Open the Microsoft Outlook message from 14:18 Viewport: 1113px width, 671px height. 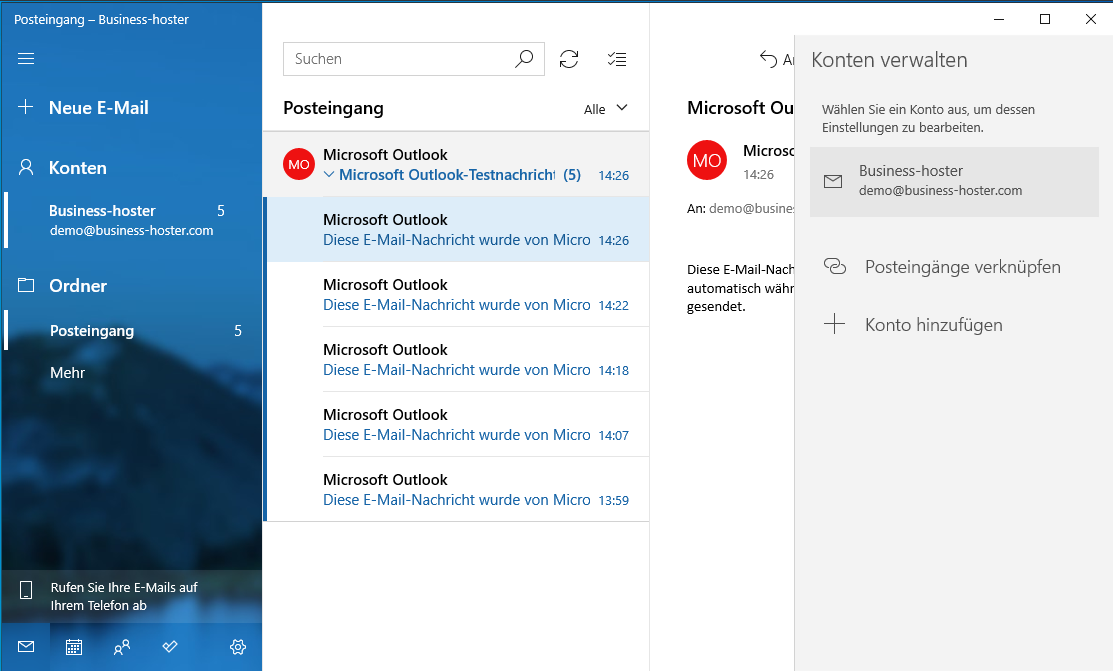point(456,359)
